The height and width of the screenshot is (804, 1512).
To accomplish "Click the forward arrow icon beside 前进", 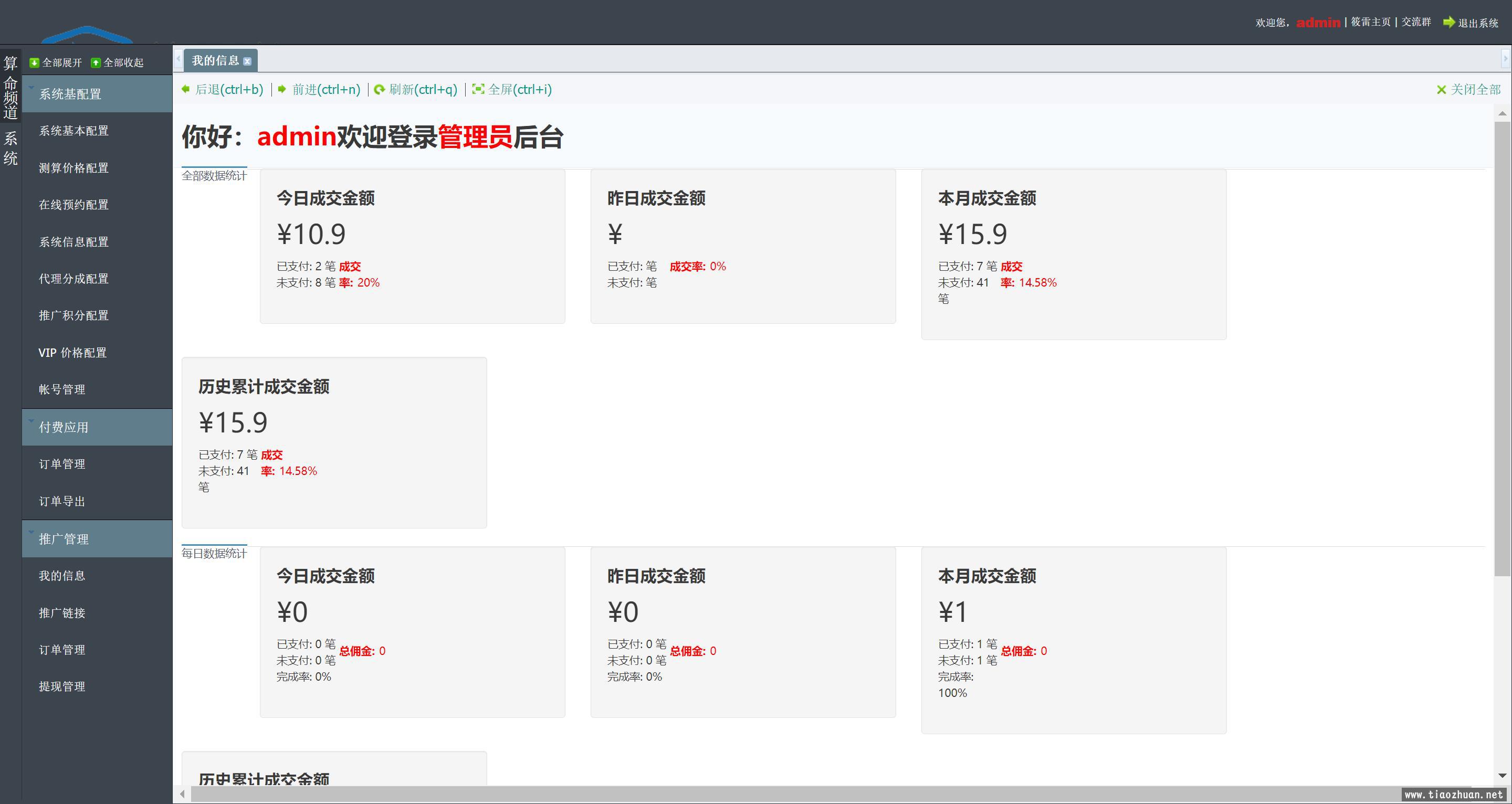I will [282, 89].
